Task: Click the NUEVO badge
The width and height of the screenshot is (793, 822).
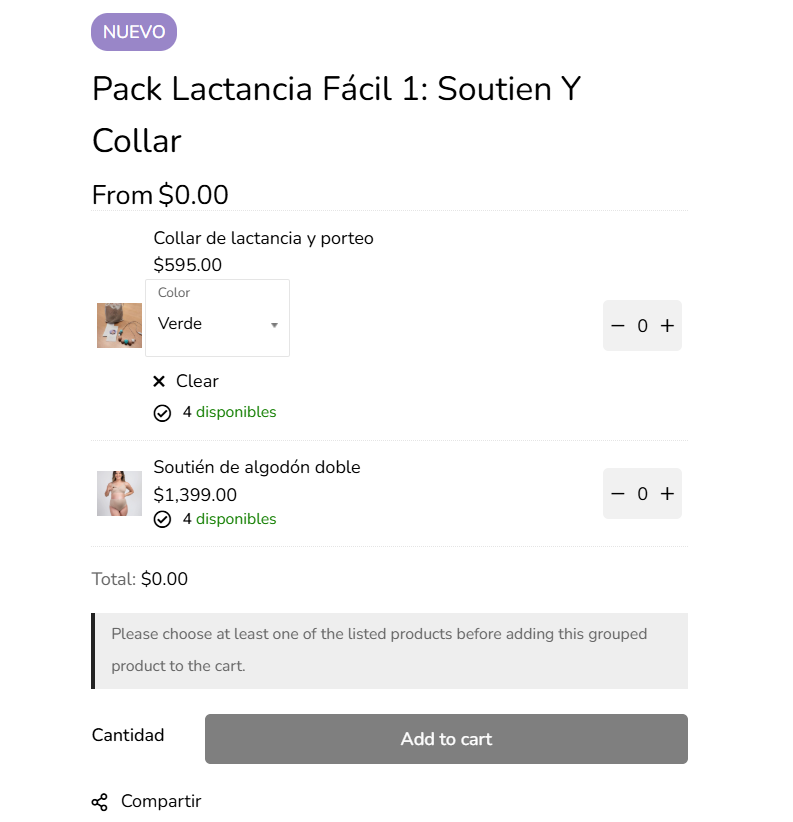Action: click(134, 32)
